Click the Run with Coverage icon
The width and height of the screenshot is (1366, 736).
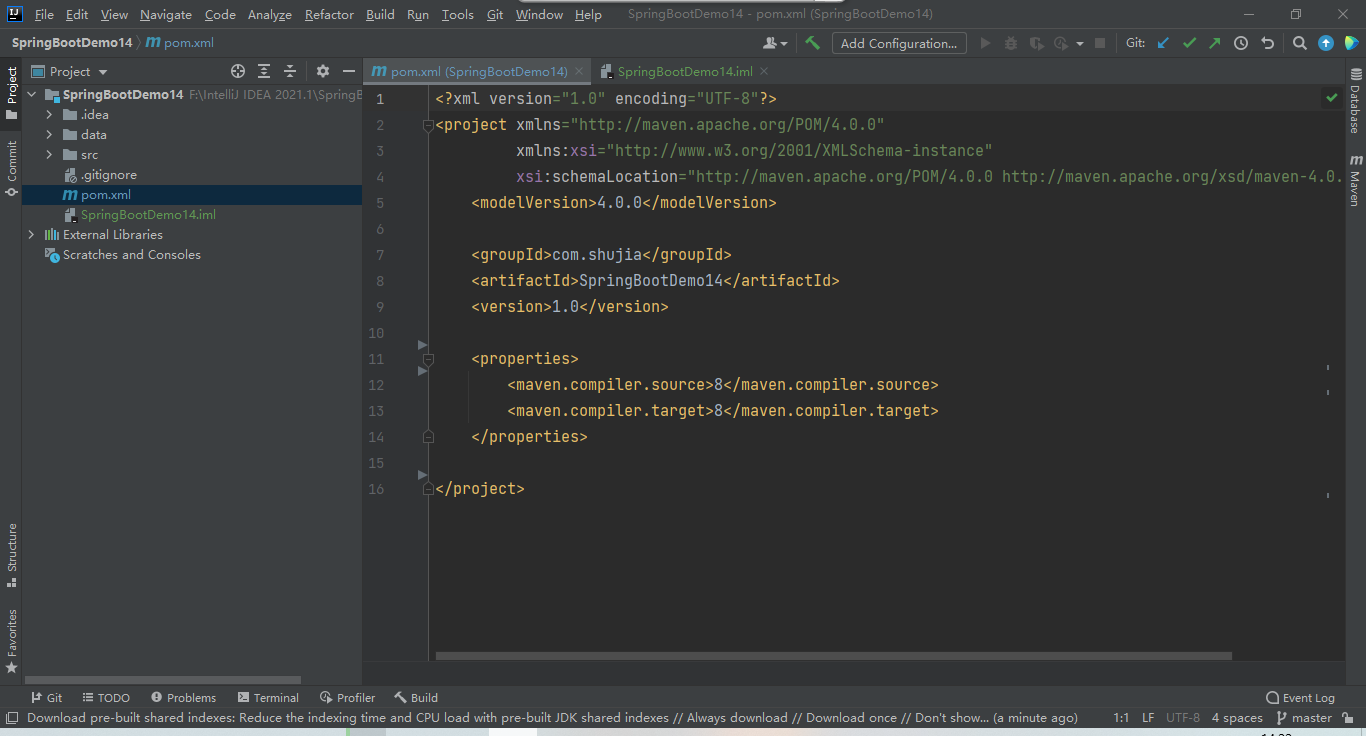click(x=1036, y=43)
